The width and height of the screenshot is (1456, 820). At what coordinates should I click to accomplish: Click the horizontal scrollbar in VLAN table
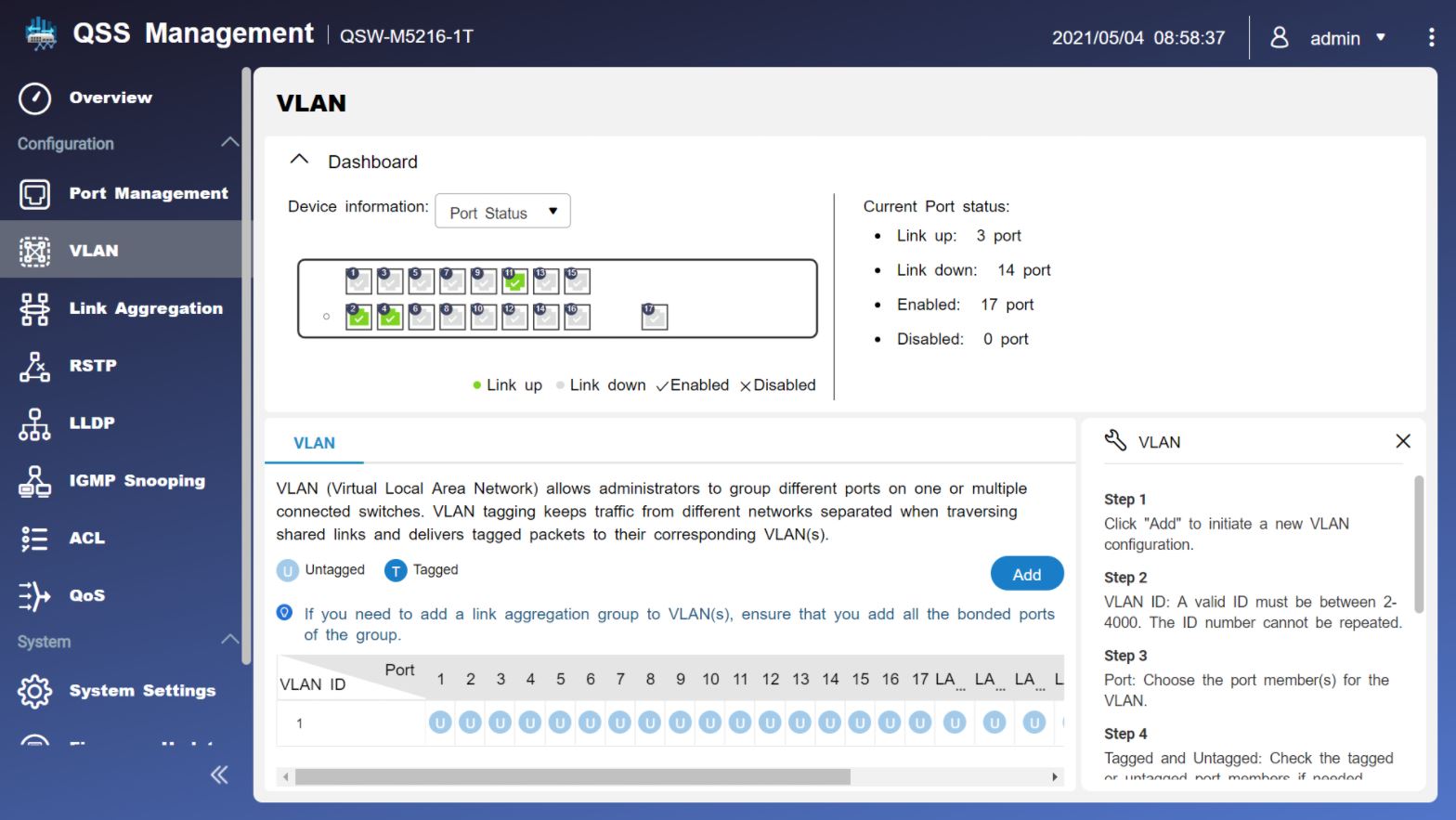[x=572, y=777]
